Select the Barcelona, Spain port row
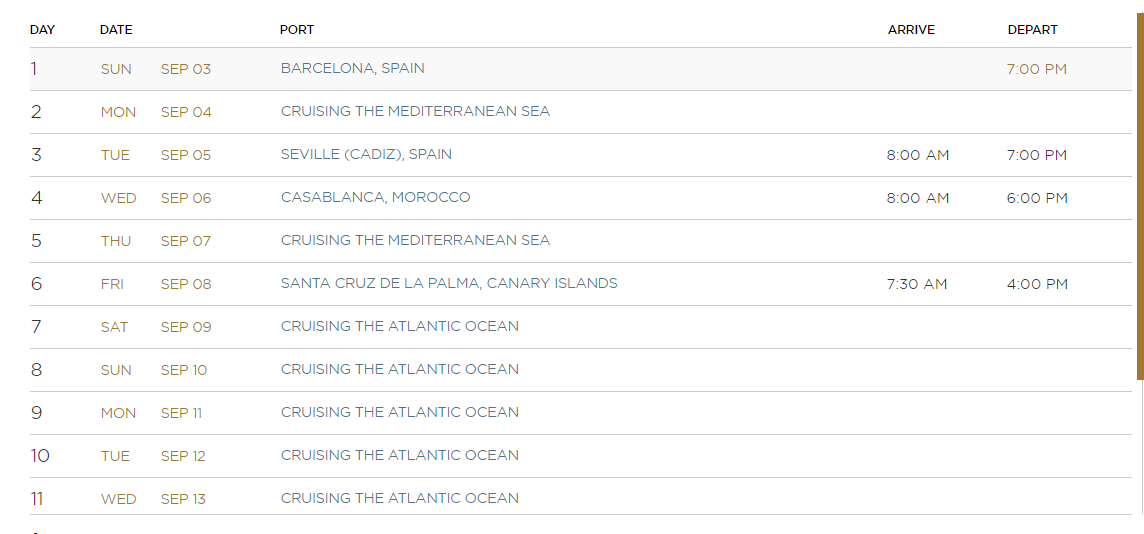The image size is (1144, 534). point(581,69)
